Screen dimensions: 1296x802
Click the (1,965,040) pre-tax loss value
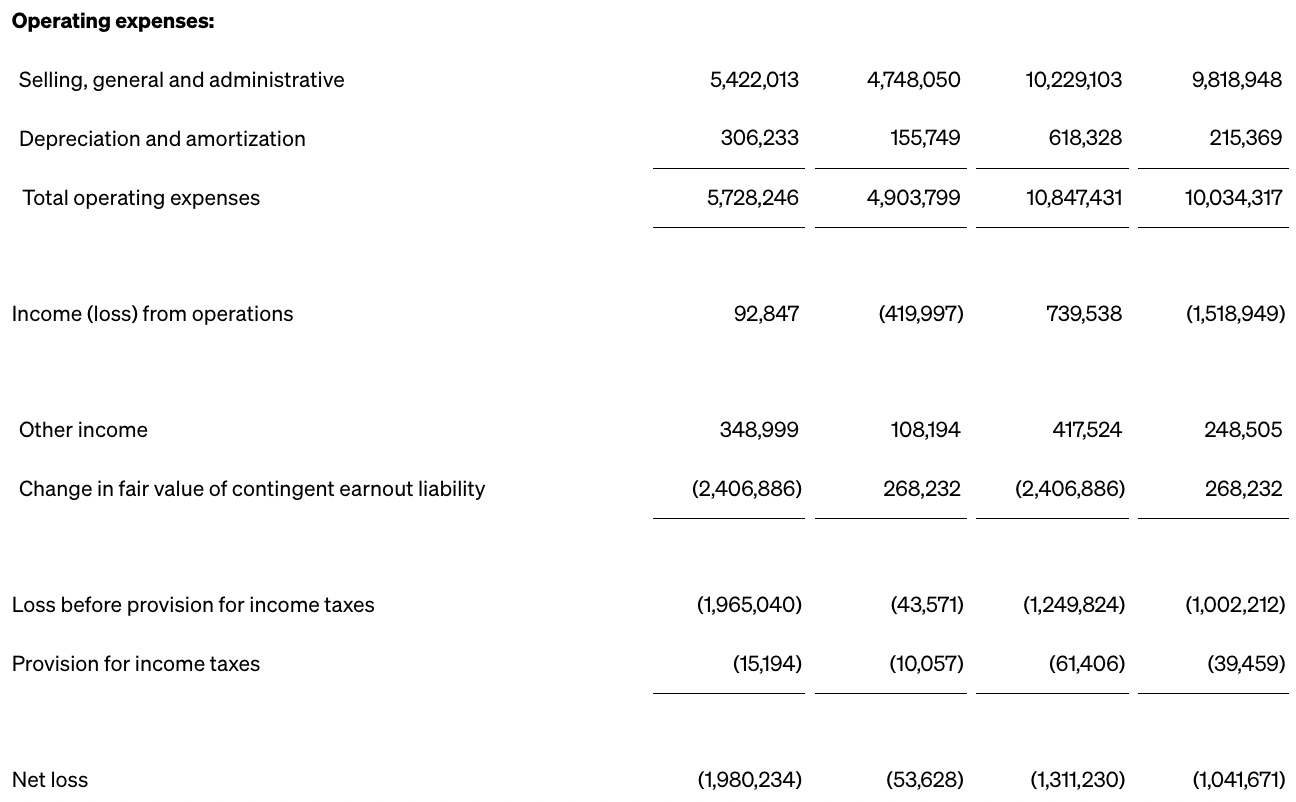(x=749, y=605)
